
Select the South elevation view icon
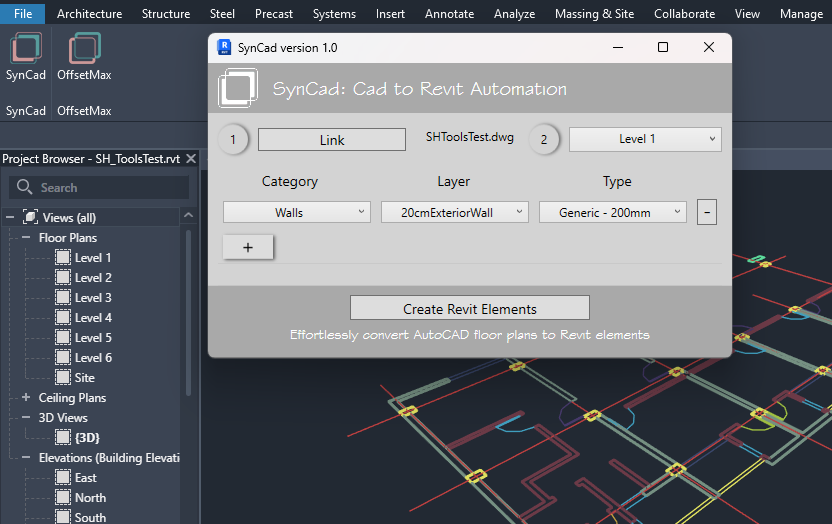(63, 517)
